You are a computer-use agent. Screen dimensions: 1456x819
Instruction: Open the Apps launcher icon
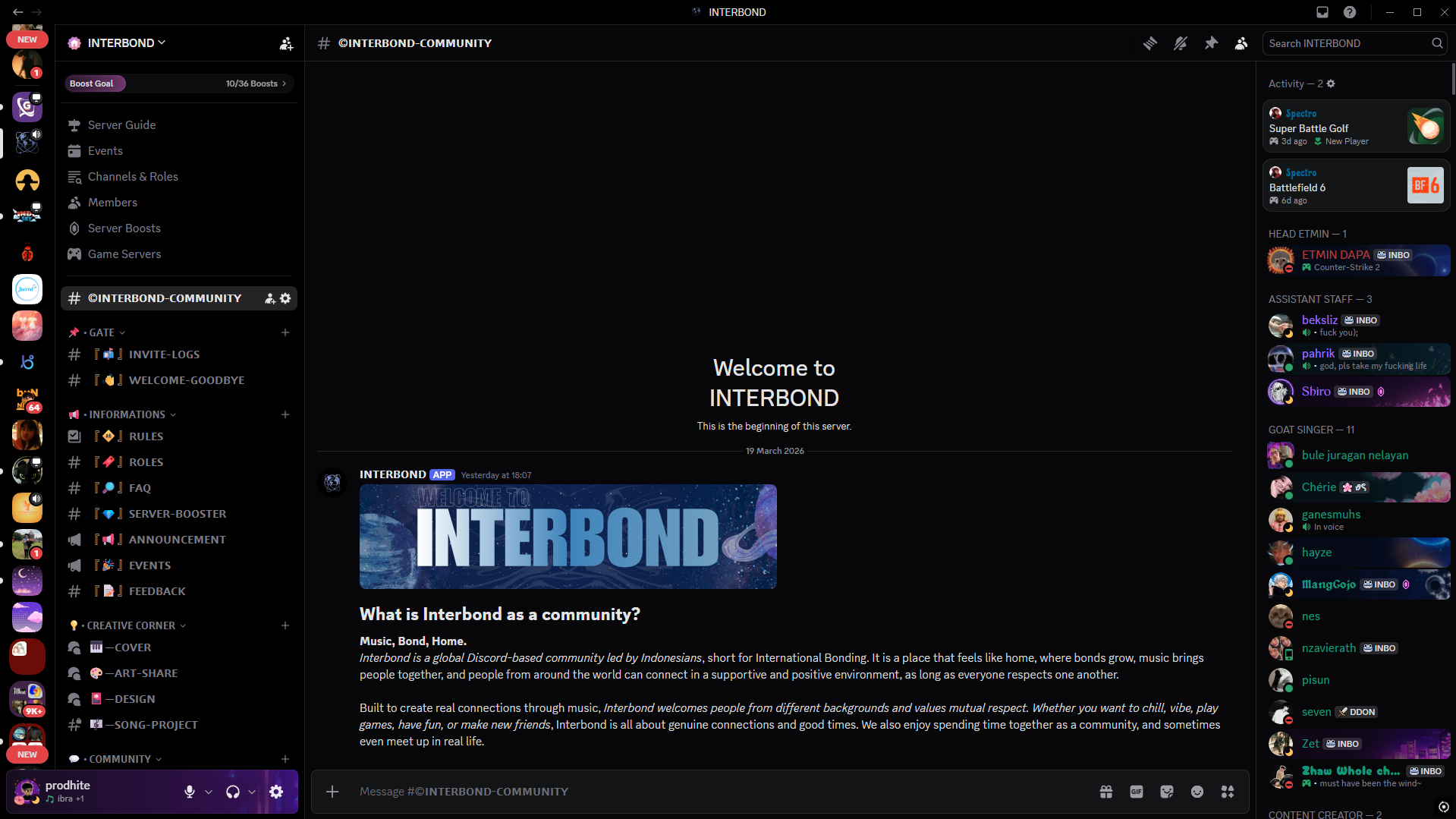1228,792
